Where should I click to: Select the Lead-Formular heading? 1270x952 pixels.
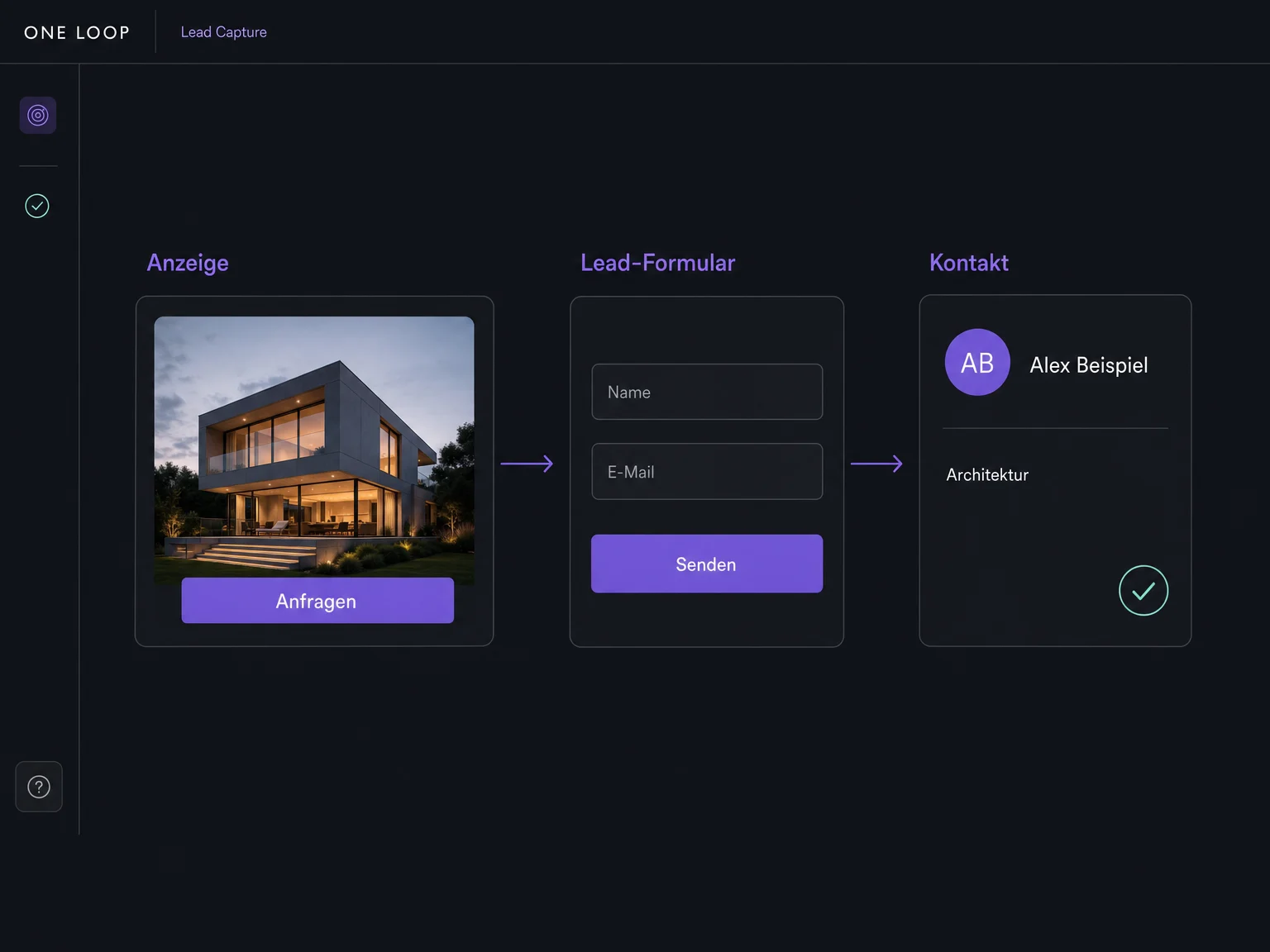[658, 263]
